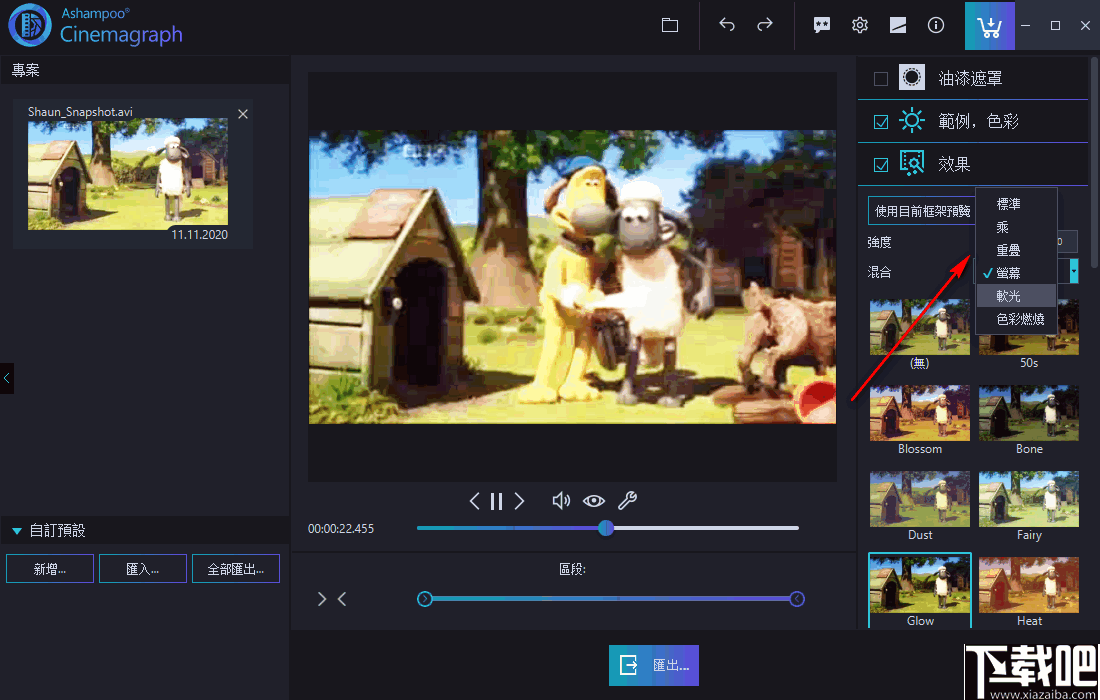This screenshot has width=1100, height=700.
Task: Pause the video playback
Action: click(x=496, y=501)
